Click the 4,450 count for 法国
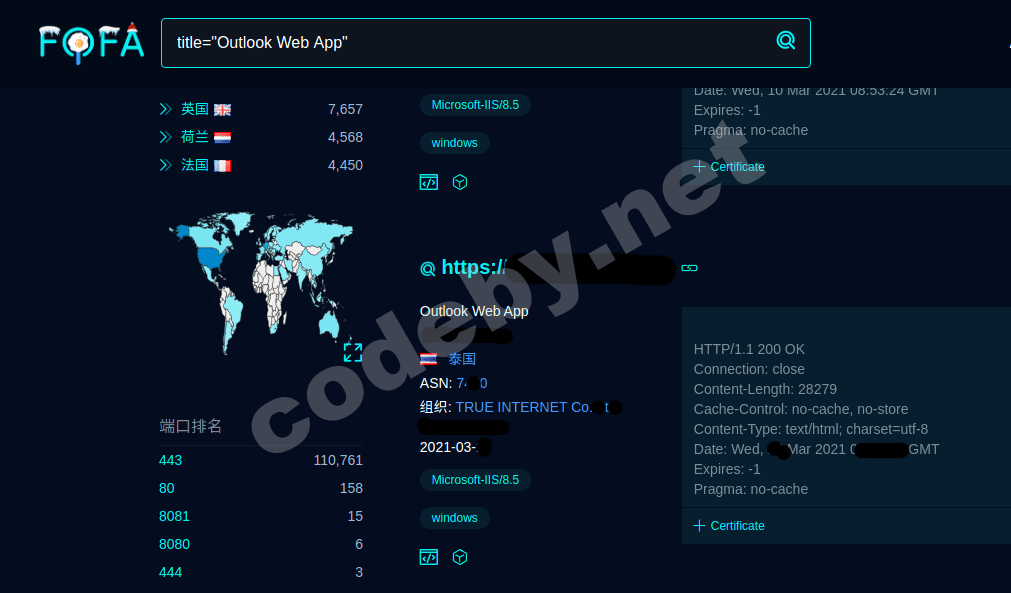The image size is (1011, 593). (x=345, y=165)
